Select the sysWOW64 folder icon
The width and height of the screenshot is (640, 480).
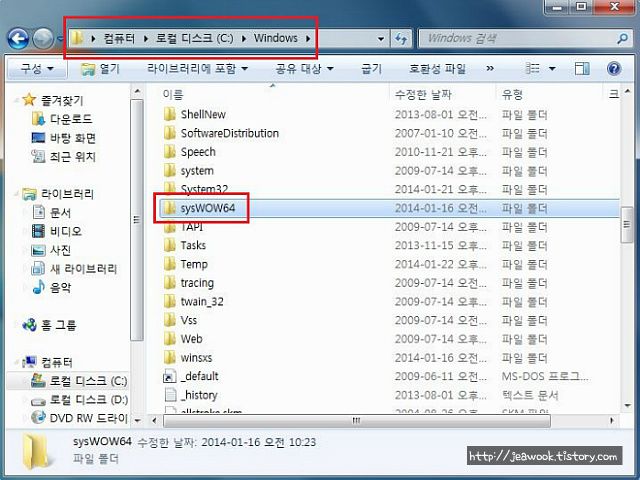pyautogui.click(x=170, y=208)
